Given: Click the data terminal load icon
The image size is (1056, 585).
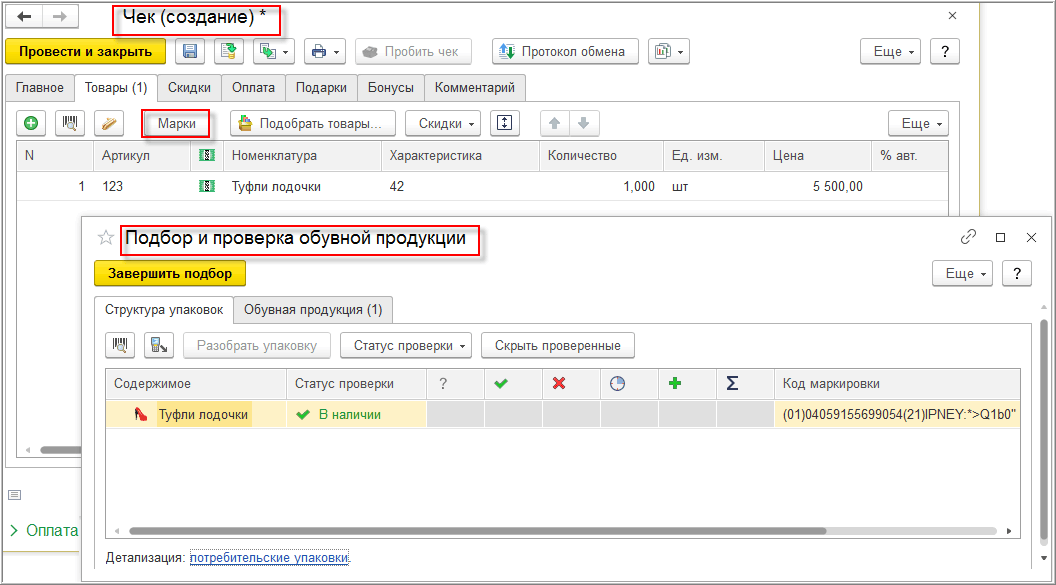Looking at the screenshot, I should pyautogui.click(x=159, y=345).
